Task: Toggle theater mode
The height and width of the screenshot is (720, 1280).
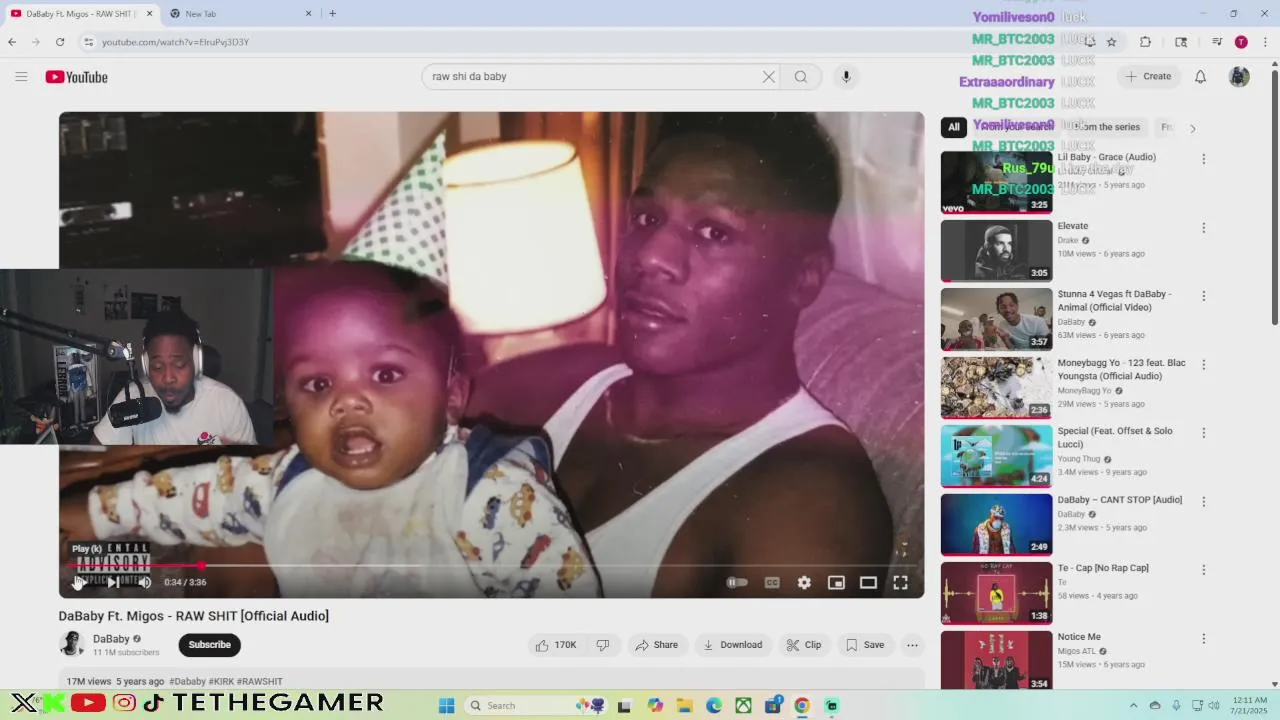Action: (868, 582)
